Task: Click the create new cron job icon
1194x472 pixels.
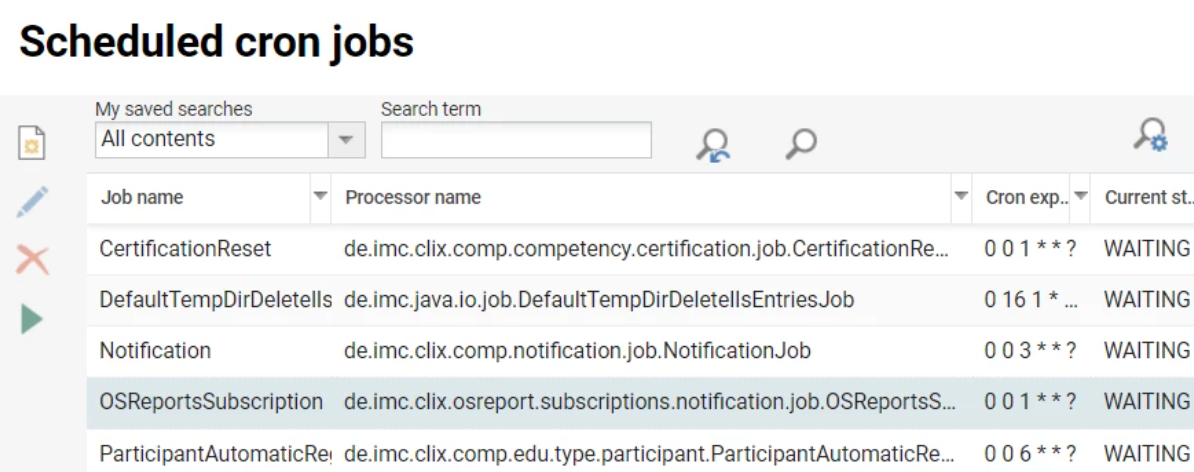Action: coord(33,144)
